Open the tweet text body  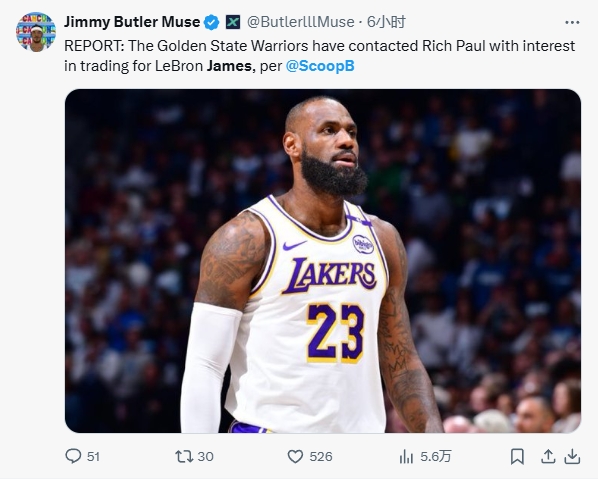320,56
